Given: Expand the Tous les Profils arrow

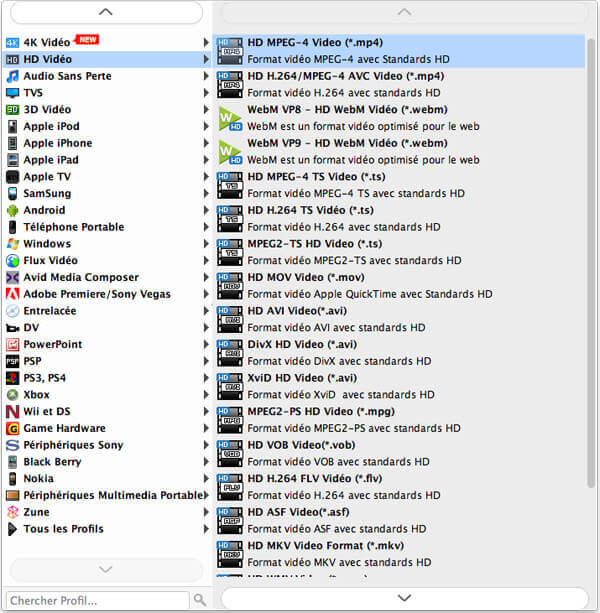Looking at the screenshot, I should [x=206, y=529].
